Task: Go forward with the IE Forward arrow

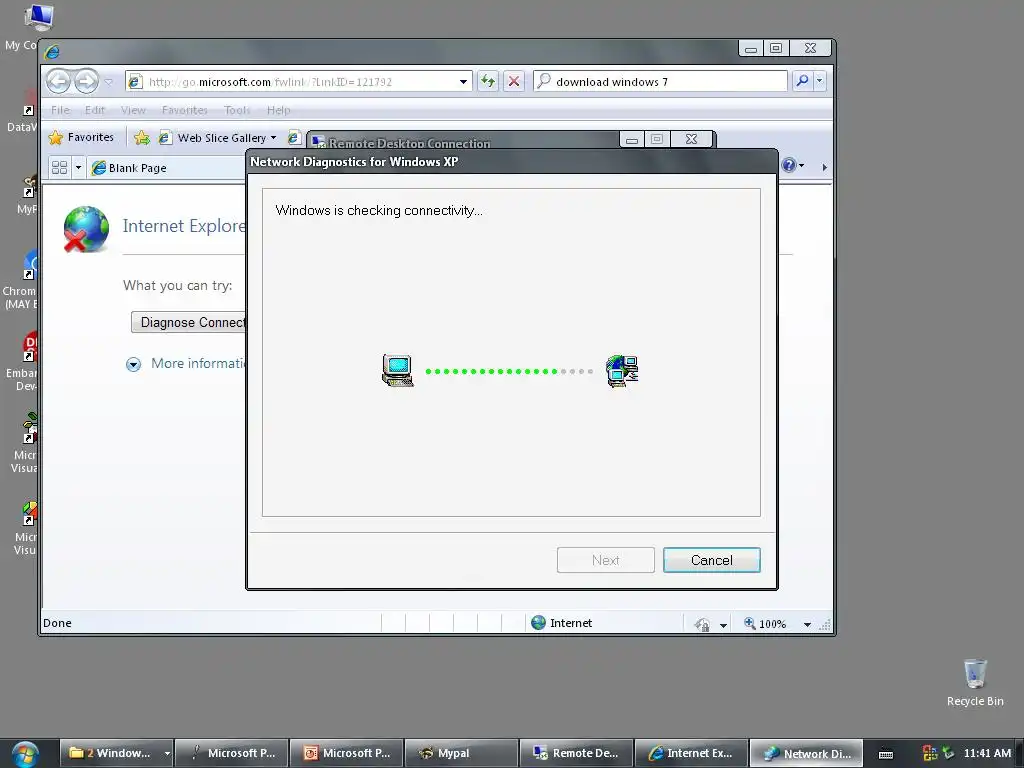Action: click(x=86, y=82)
